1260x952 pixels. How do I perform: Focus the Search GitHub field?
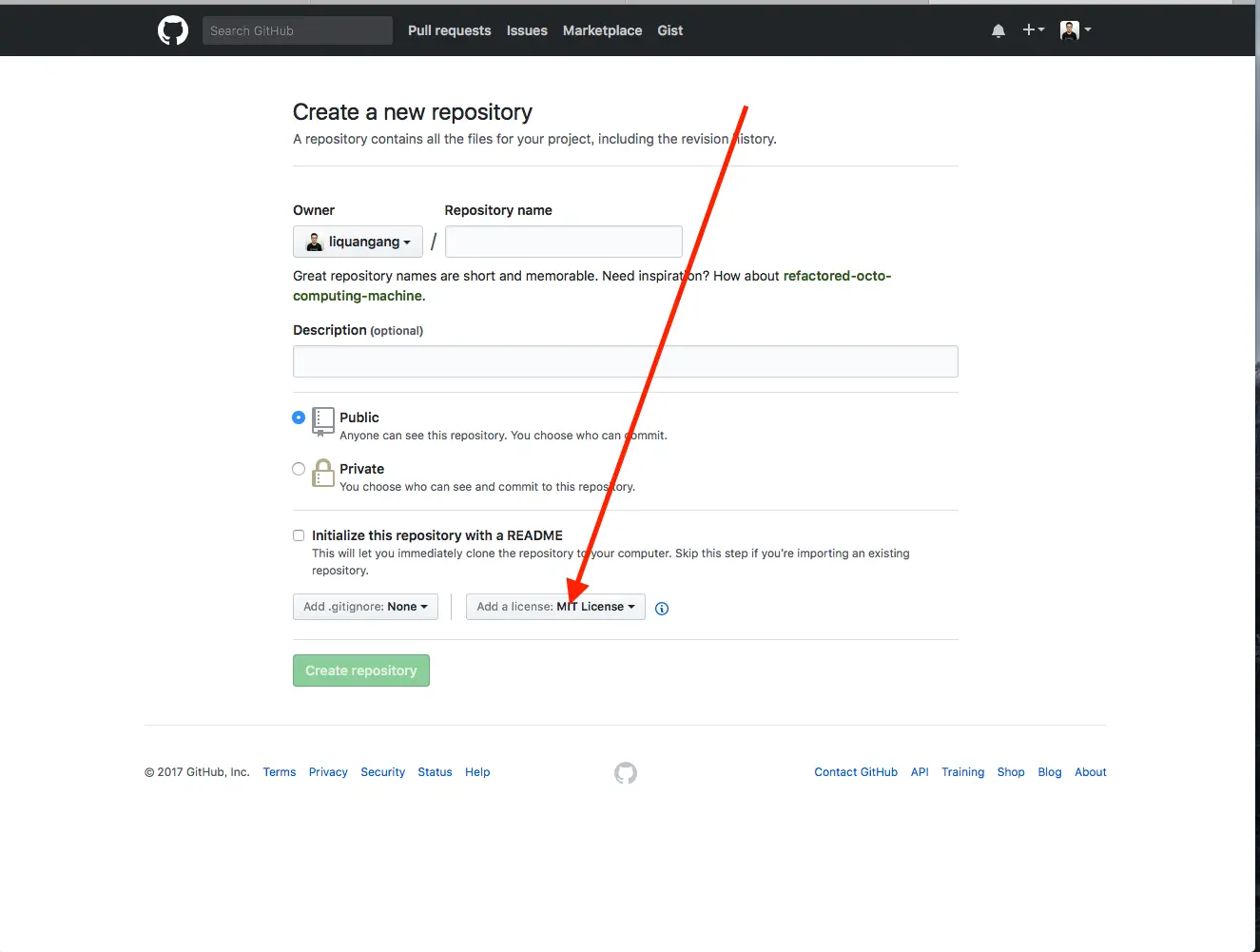tap(298, 30)
